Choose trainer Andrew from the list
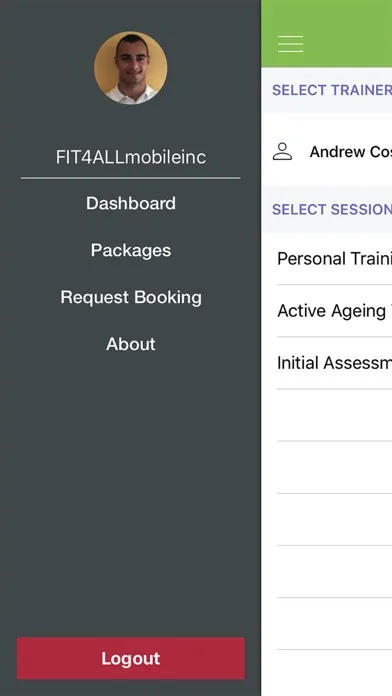 click(x=327, y=152)
